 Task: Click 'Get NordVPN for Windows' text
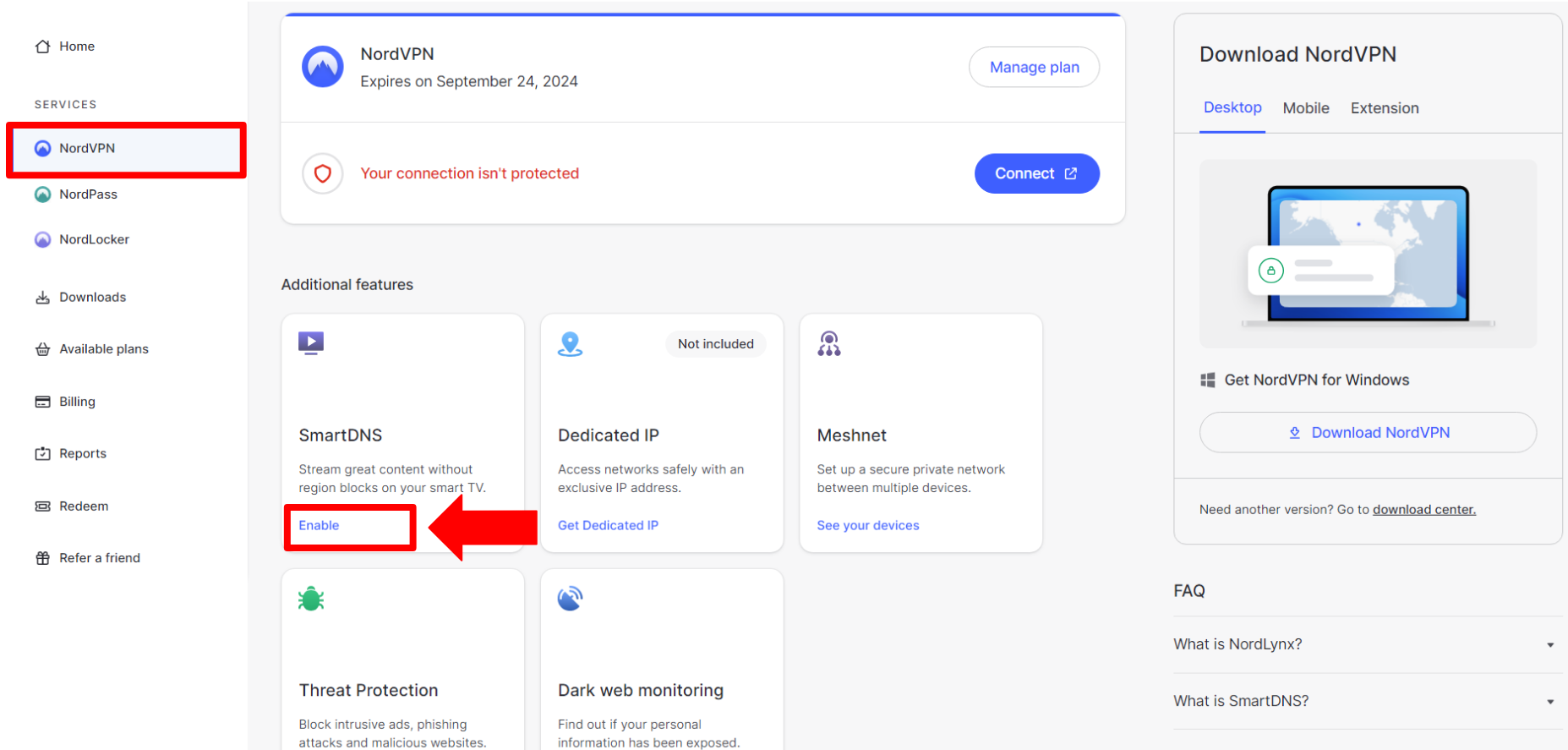(1317, 380)
